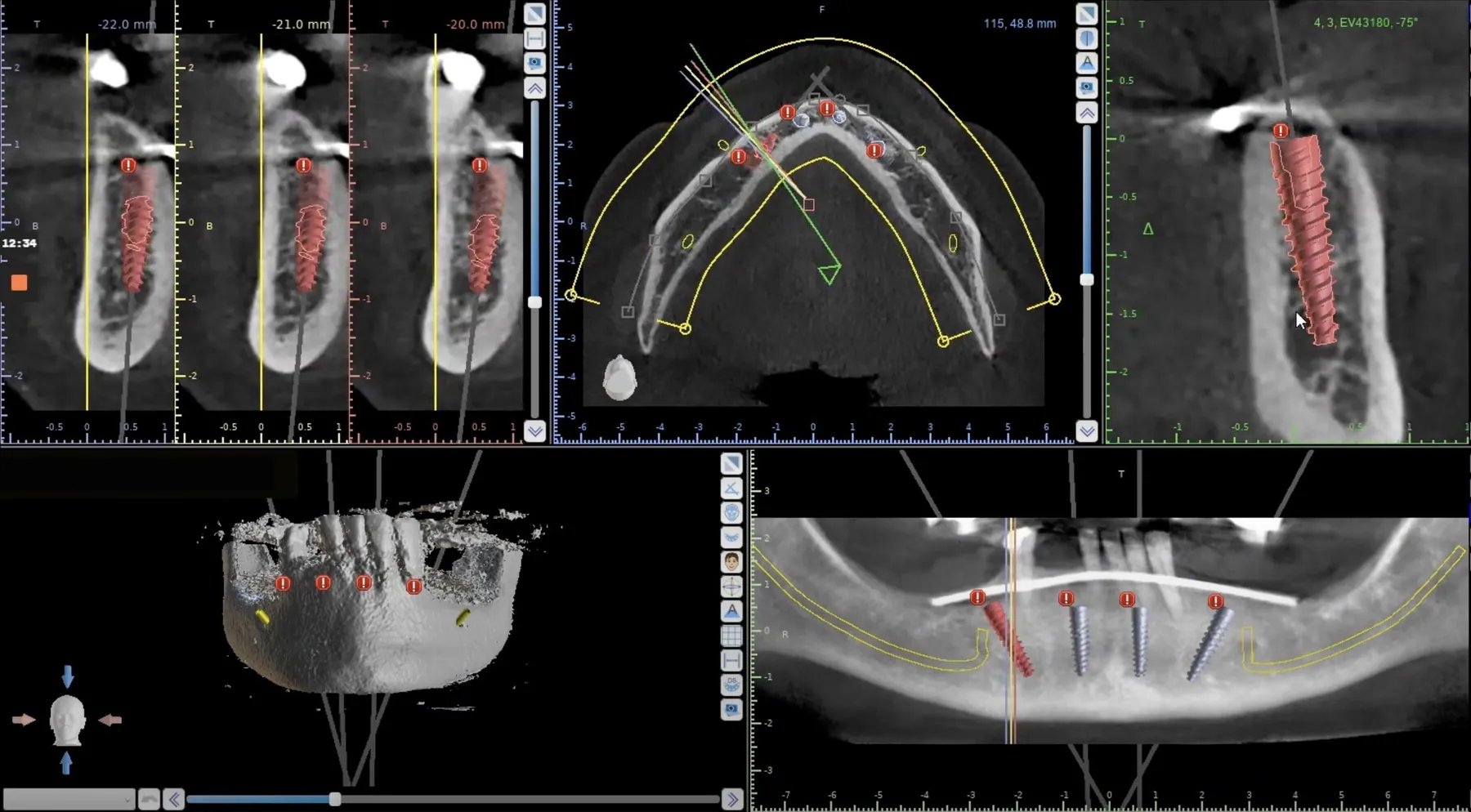Click the left pink arrow beside the head model
Image resolution: width=1471 pixels, height=812 pixels.
(24, 720)
